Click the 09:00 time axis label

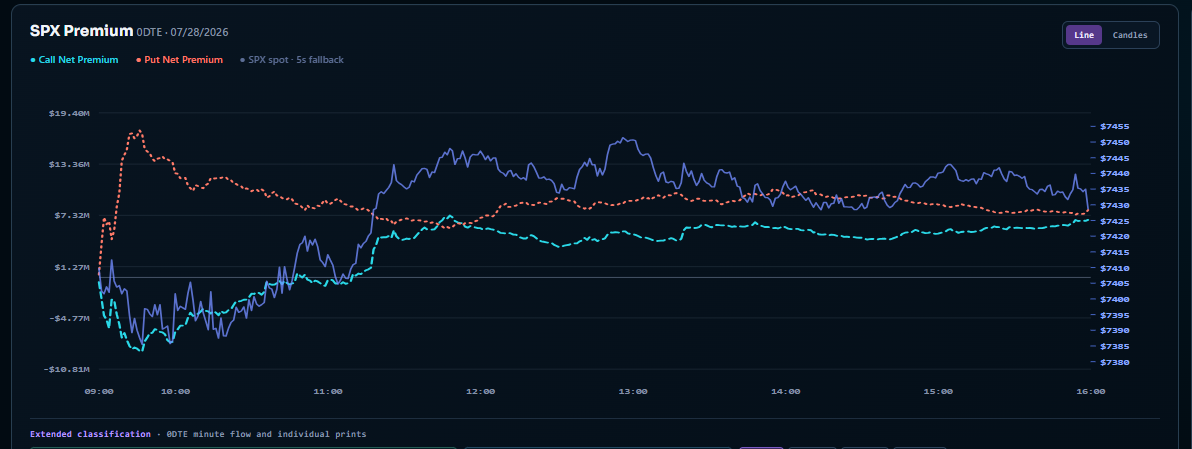coord(99,392)
